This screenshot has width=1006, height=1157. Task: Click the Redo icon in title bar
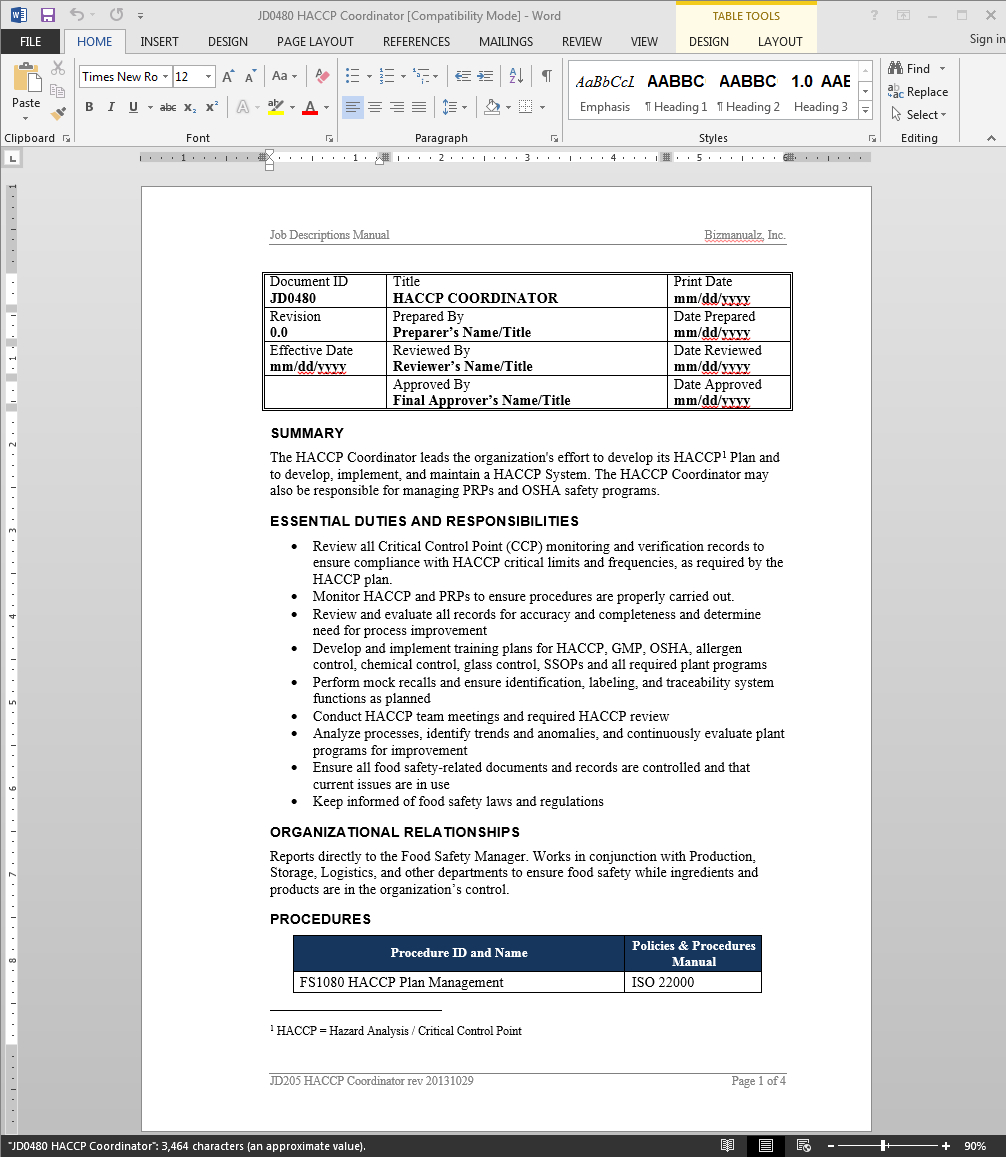(117, 15)
